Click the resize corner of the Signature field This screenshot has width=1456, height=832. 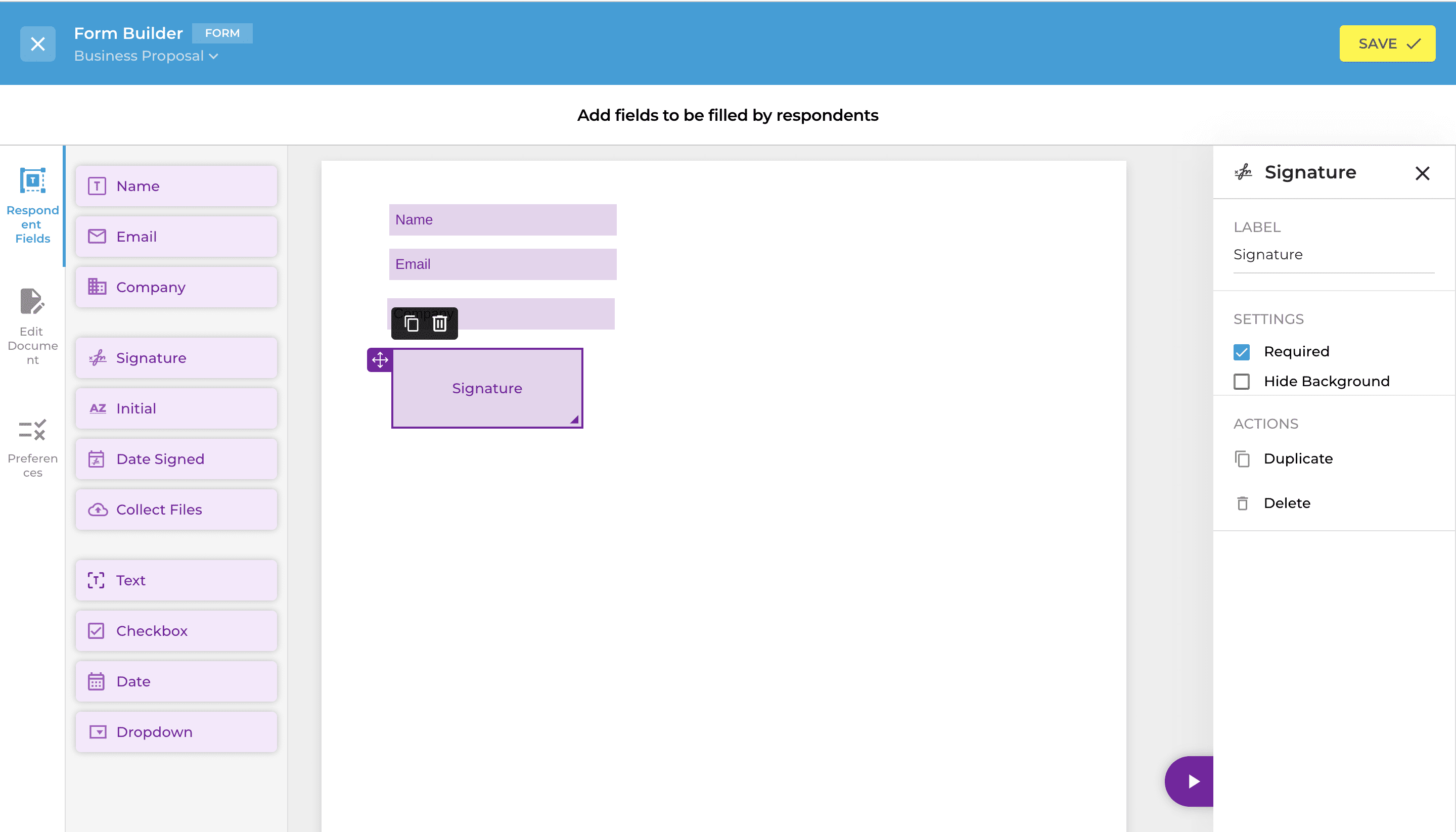point(574,420)
